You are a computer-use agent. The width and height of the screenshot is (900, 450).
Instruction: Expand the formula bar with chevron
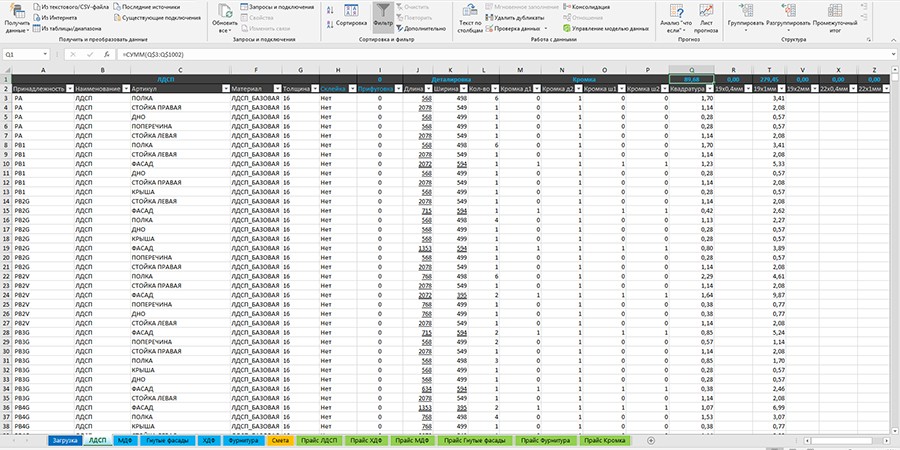point(892,53)
